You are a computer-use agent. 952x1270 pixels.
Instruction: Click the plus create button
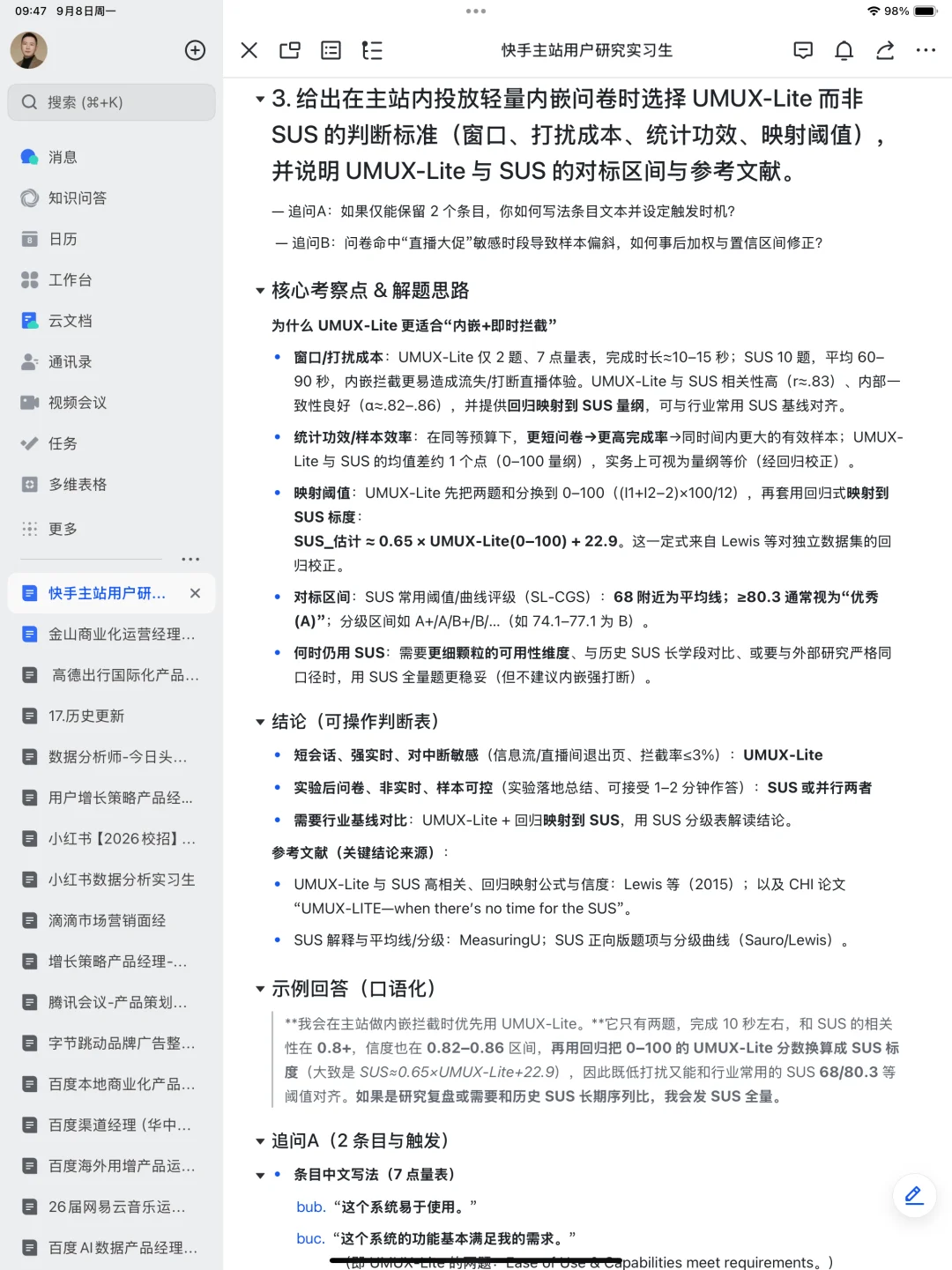(x=195, y=50)
